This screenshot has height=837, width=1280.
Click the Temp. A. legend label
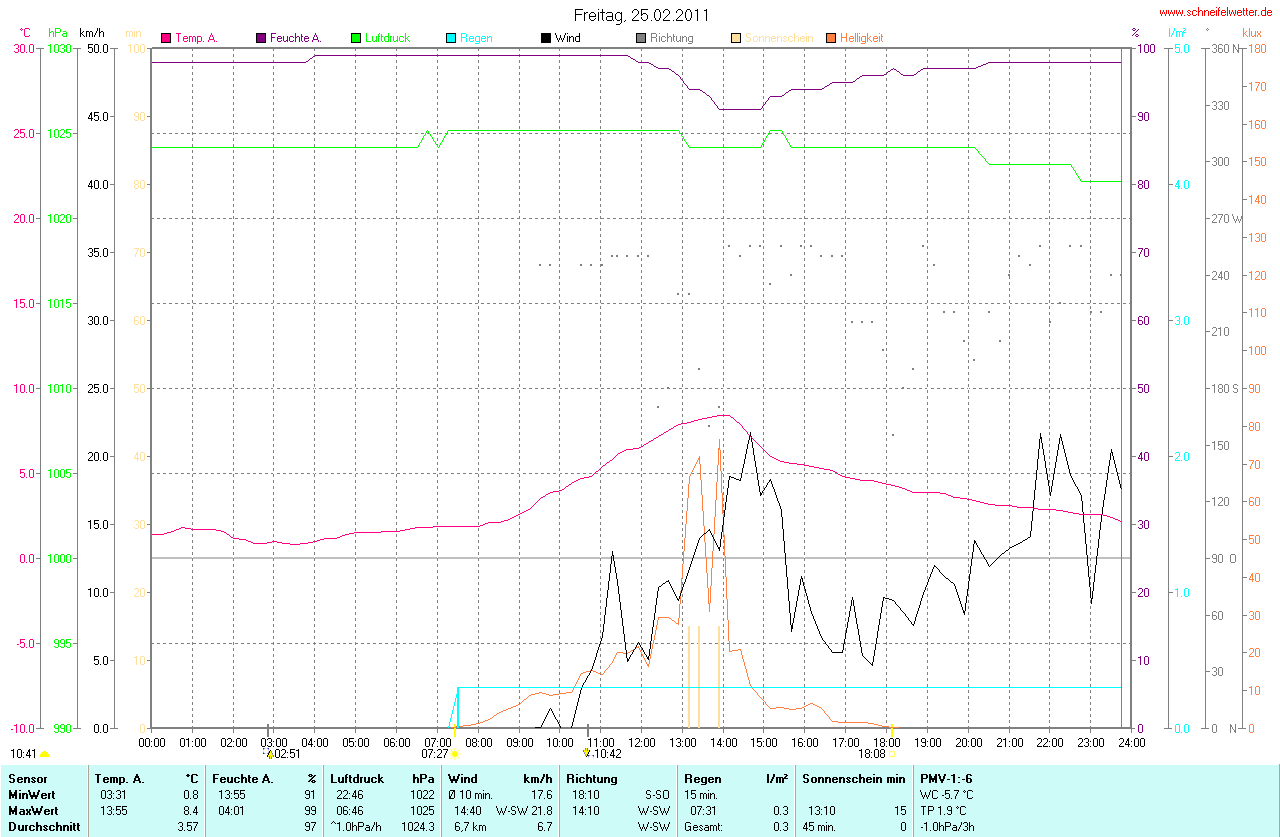pyautogui.click(x=196, y=38)
